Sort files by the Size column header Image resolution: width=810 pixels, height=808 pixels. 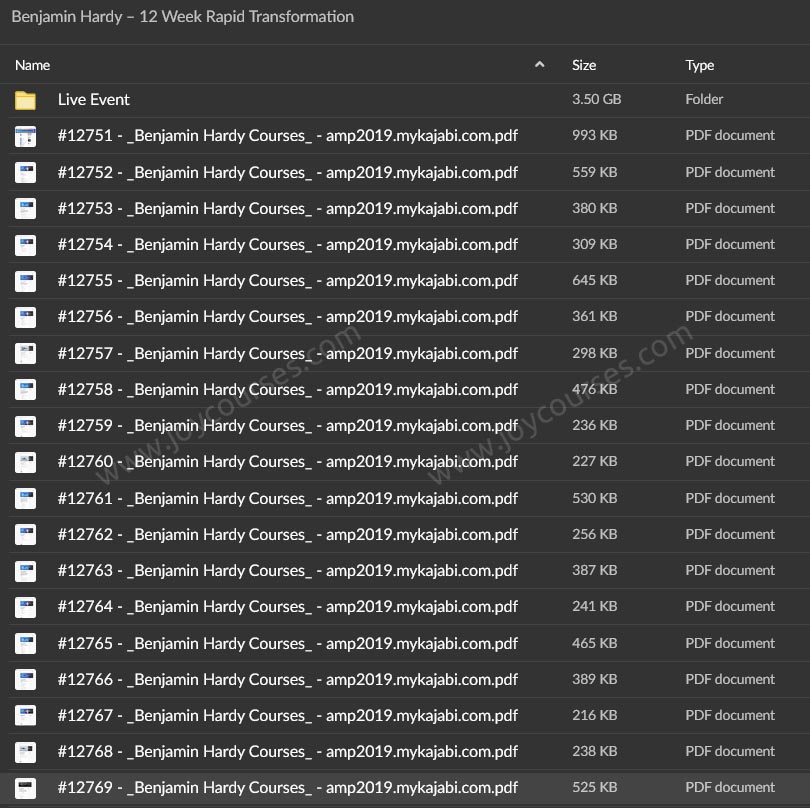(x=584, y=65)
